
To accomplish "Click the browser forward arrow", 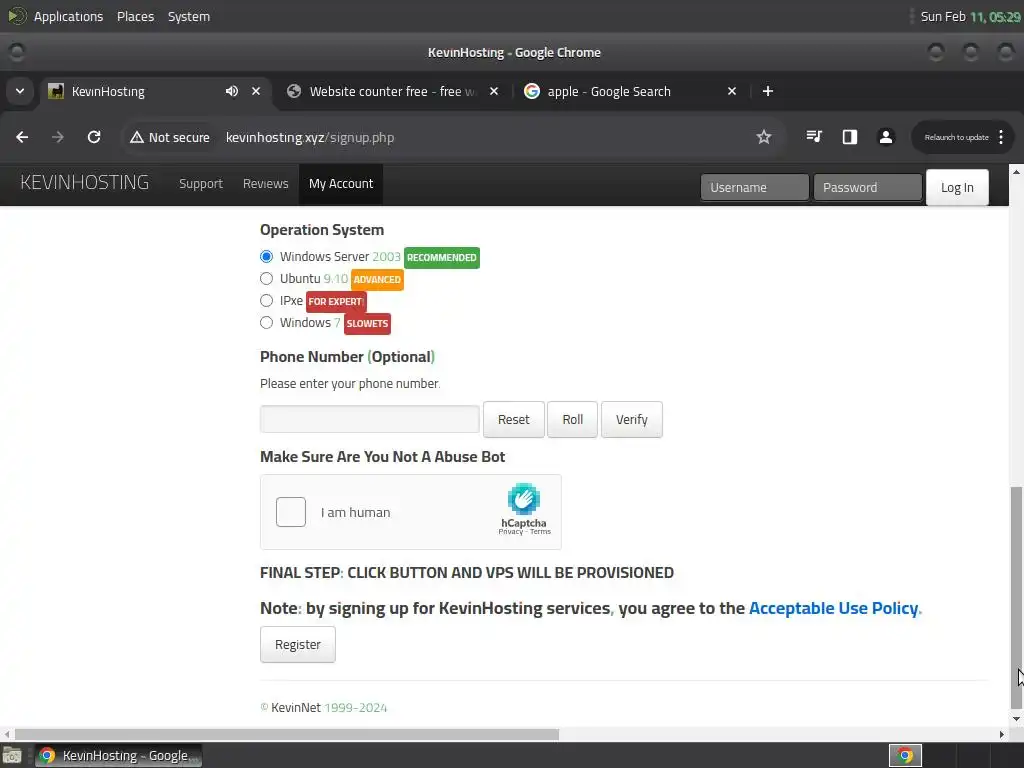I will click(x=58, y=137).
